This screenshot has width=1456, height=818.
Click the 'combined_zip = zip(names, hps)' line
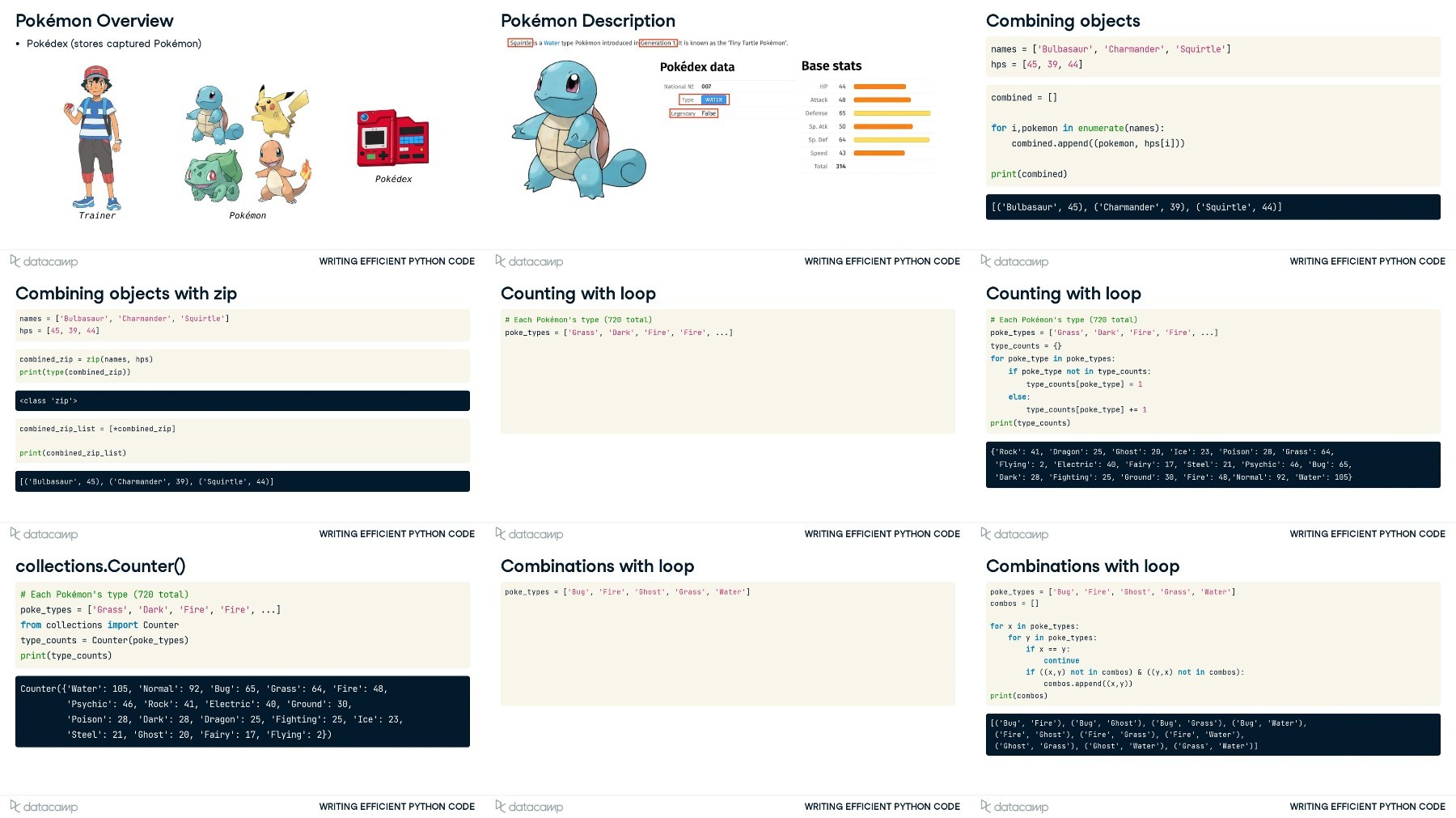pyautogui.click(x=87, y=359)
